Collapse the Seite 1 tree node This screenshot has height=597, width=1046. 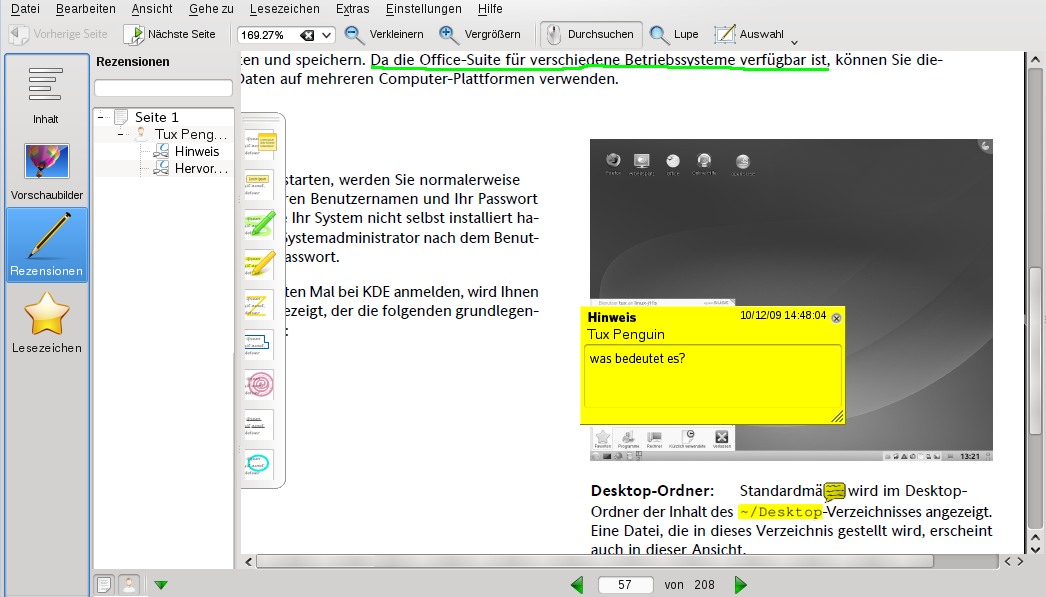click(x=102, y=117)
